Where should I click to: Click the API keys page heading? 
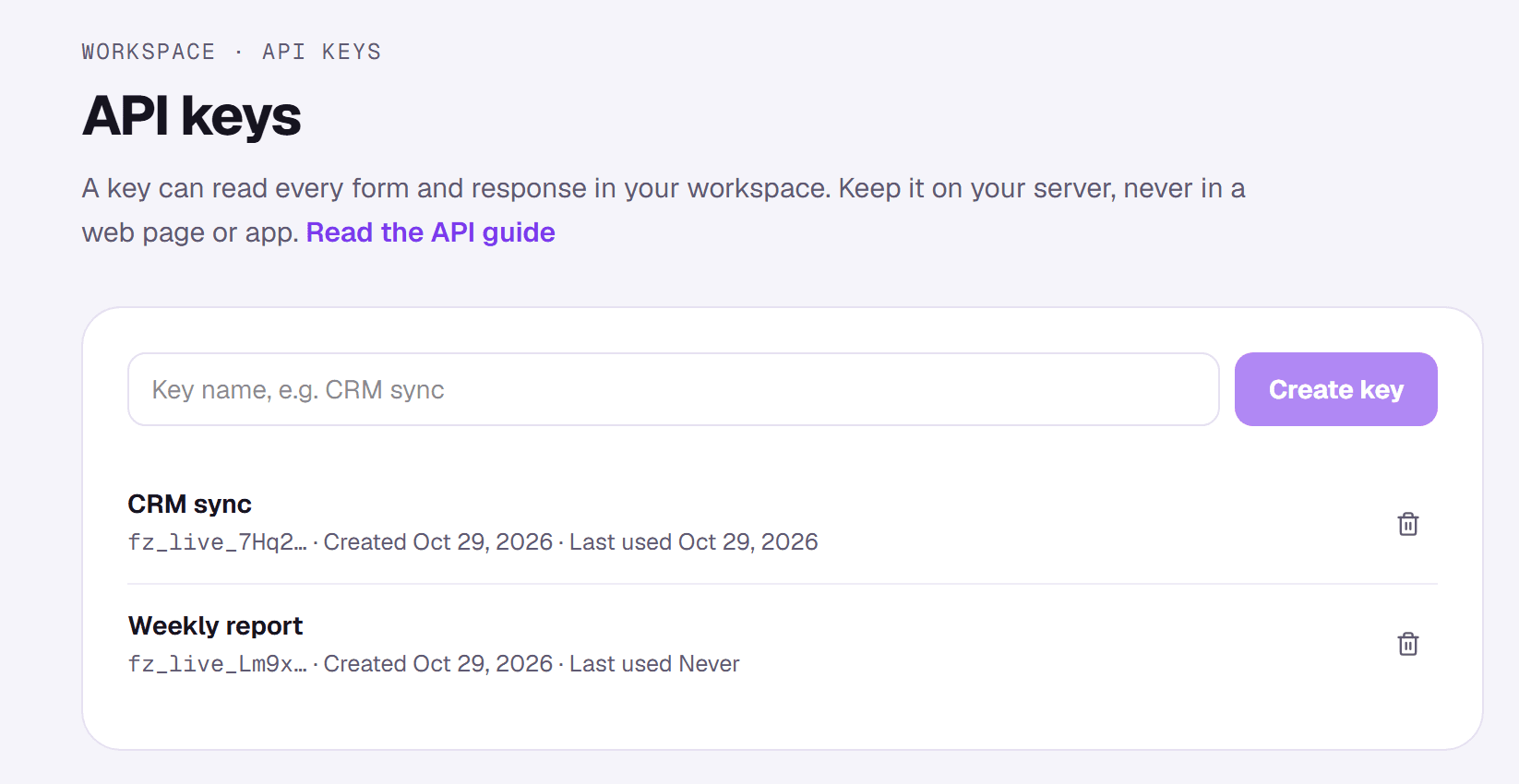point(192,116)
